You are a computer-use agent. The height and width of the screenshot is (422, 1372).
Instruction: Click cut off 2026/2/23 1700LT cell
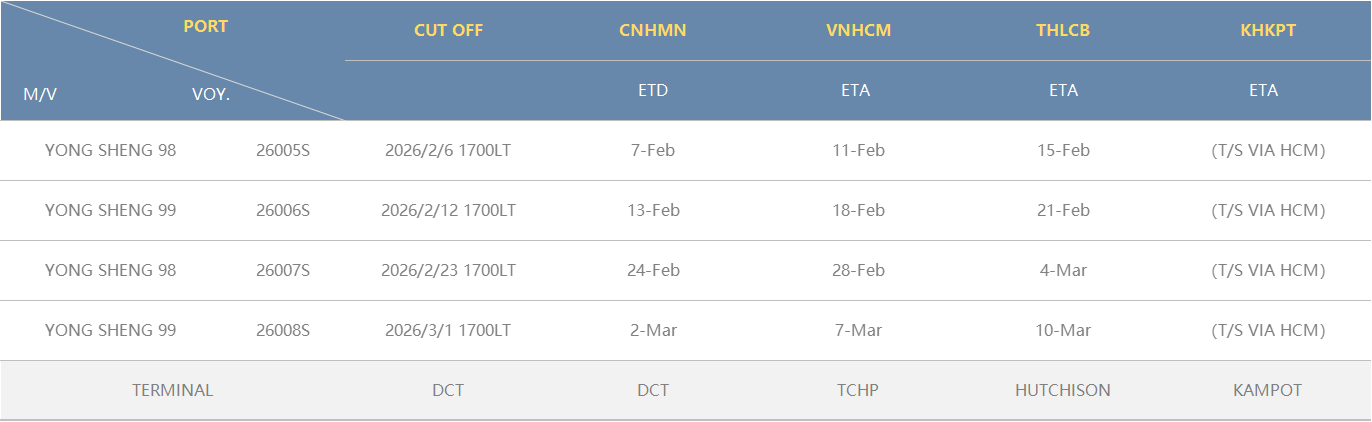click(x=448, y=271)
